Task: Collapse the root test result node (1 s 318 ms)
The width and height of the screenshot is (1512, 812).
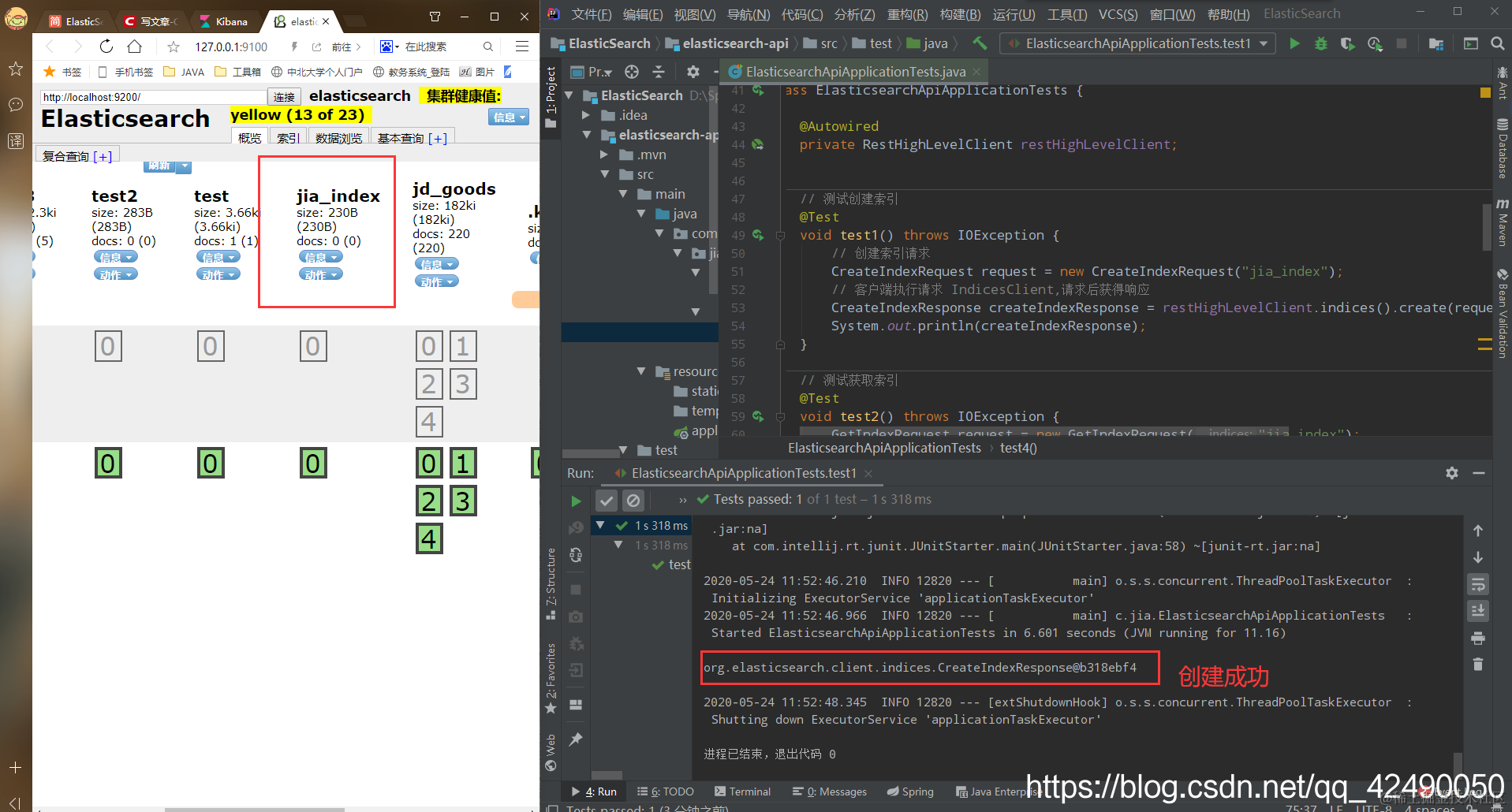Action: (600, 526)
